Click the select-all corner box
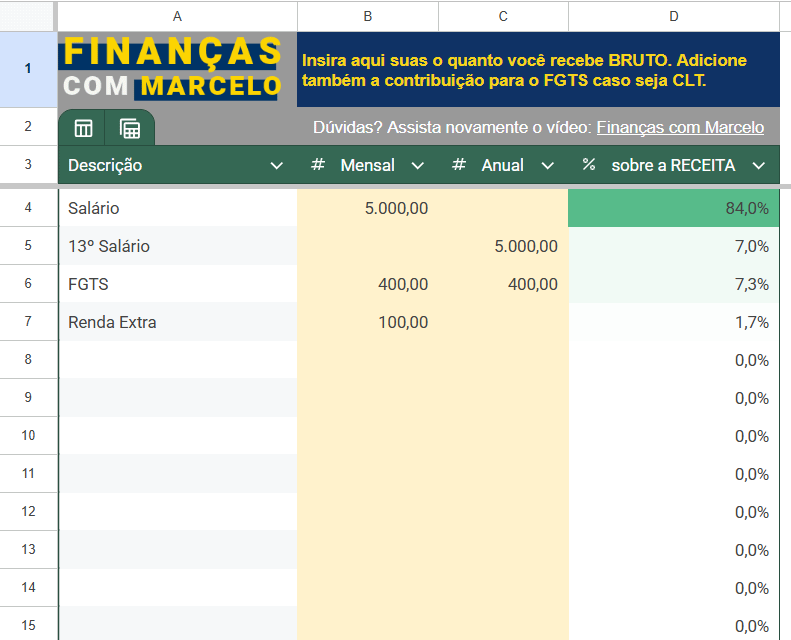The width and height of the screenshot is (791, 640). point(27,17)
